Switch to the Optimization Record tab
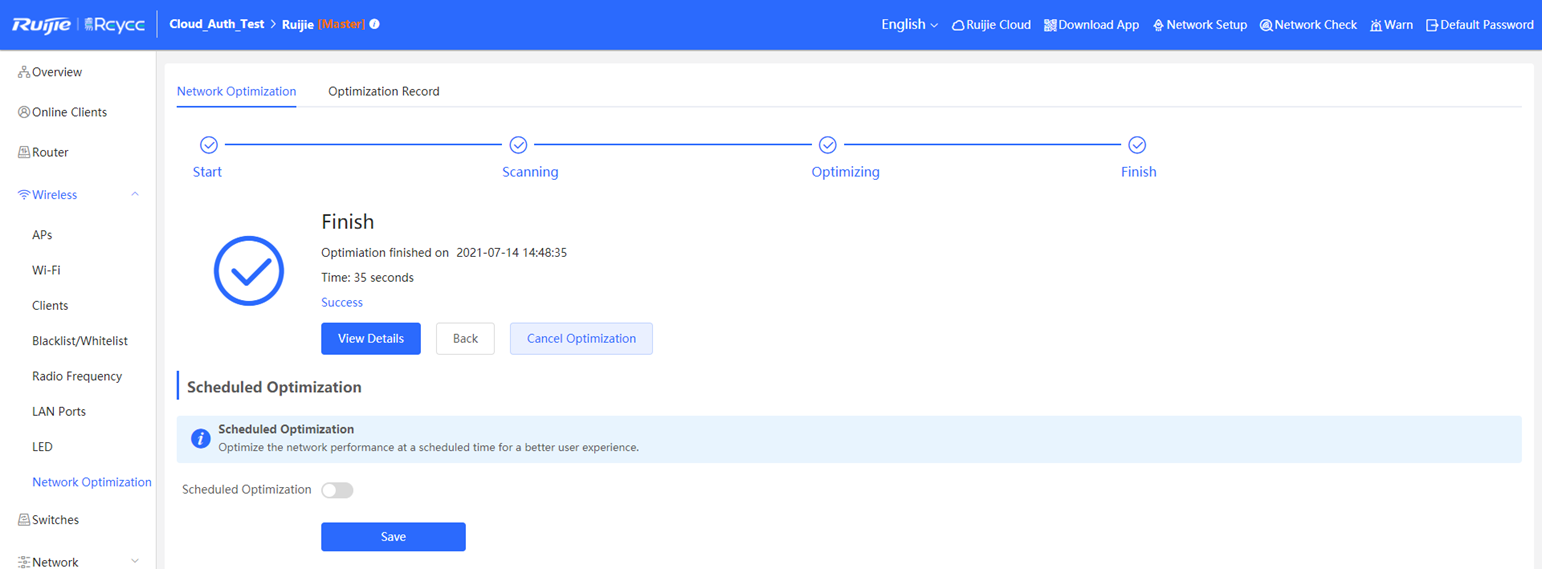This screenshot has width=1542, height=569. pos(384,91)
